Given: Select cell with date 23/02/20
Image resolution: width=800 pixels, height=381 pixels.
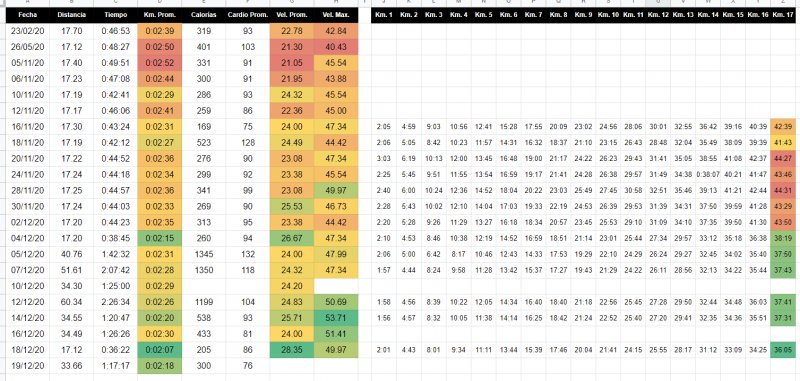Looking at the screenshot, I should click(28, 31).
